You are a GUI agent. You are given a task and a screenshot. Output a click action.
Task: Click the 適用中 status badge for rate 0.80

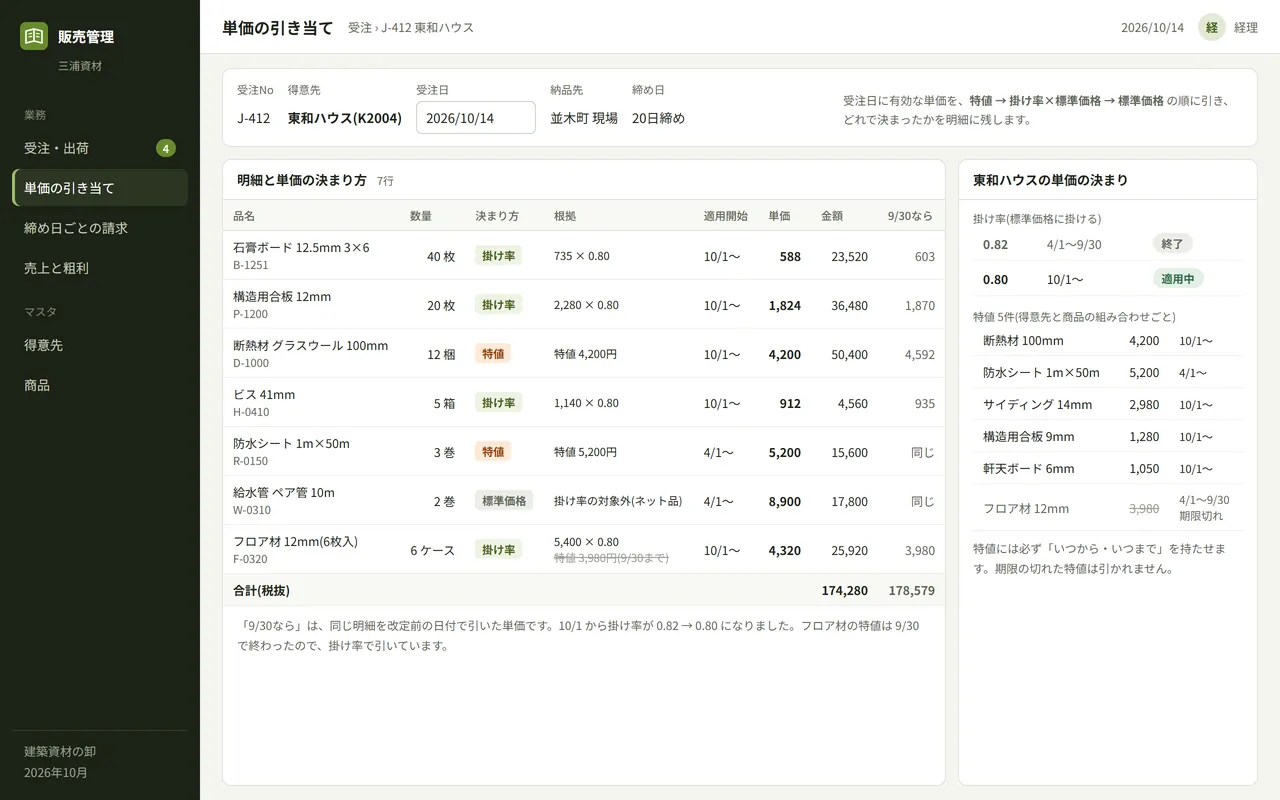pyautogui.click(x=1178, y=279)
